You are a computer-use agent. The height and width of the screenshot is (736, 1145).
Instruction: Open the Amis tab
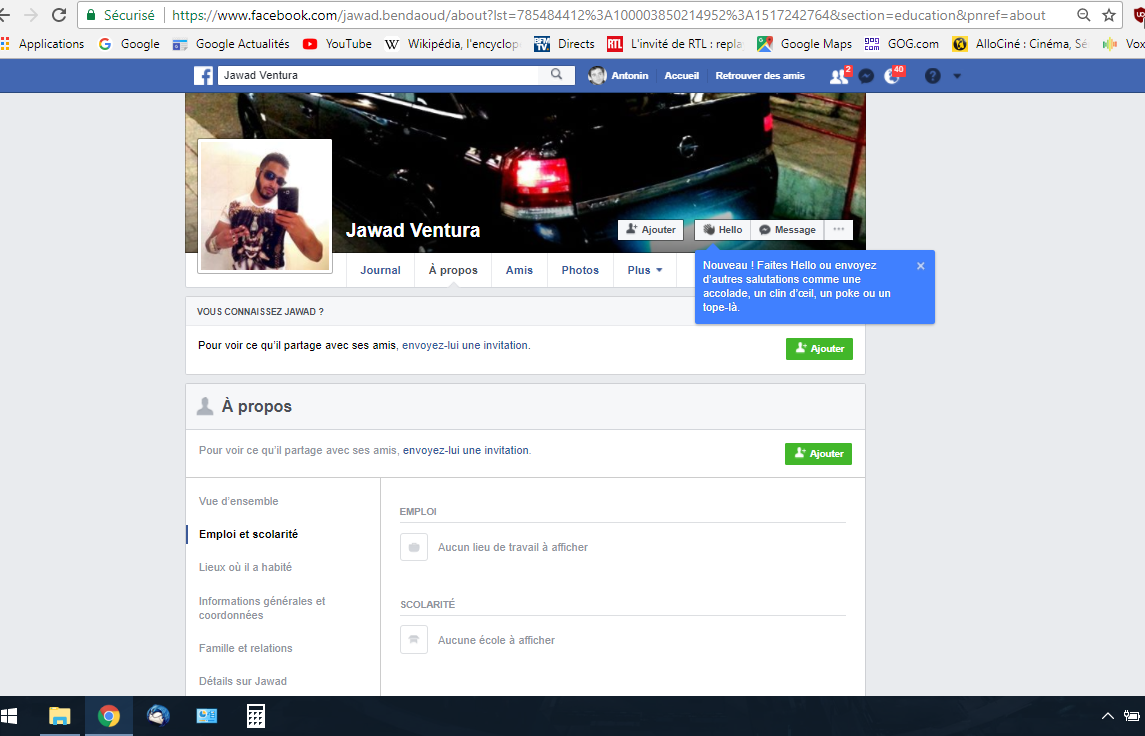point(519,270)
